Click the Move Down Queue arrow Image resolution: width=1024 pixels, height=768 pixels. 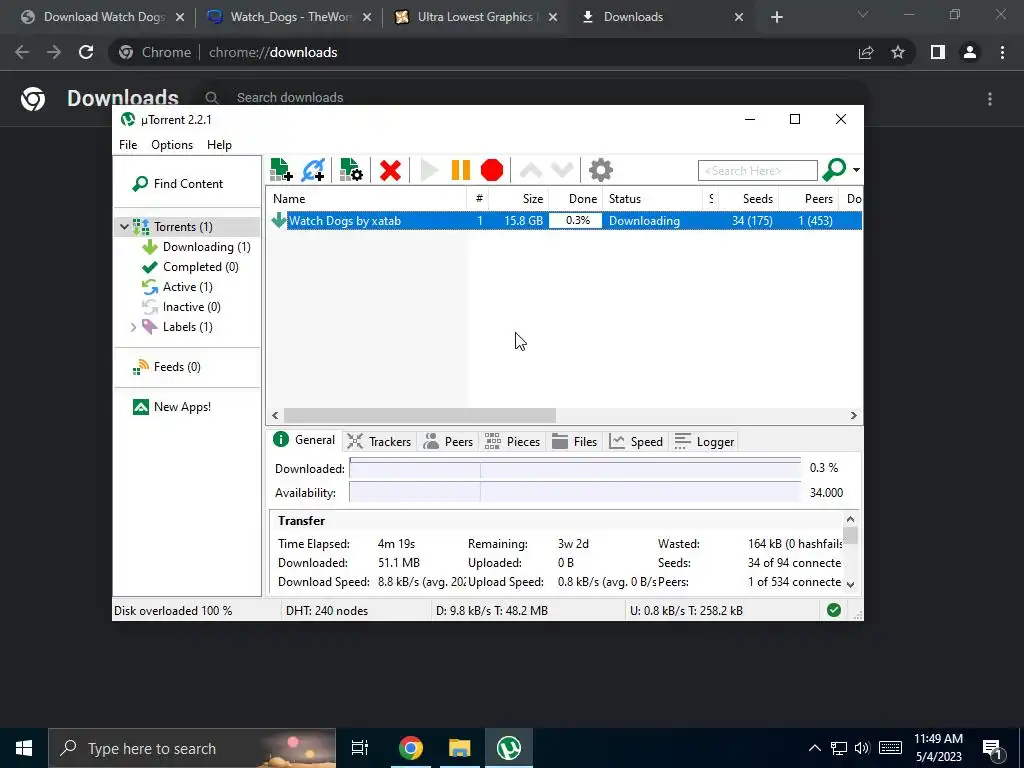coord(562,170)
